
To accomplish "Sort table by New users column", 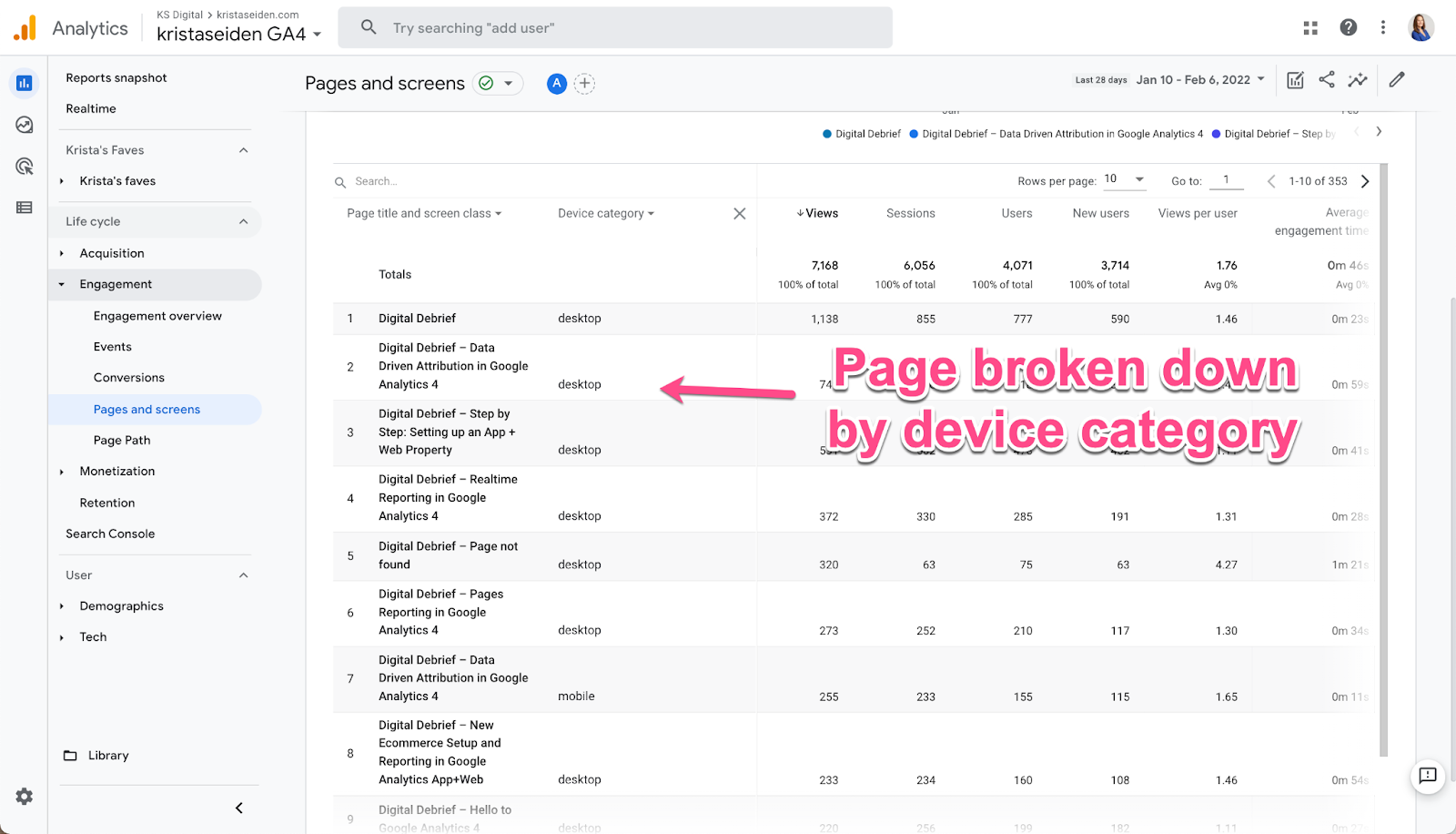I will tap(1101, 214).
